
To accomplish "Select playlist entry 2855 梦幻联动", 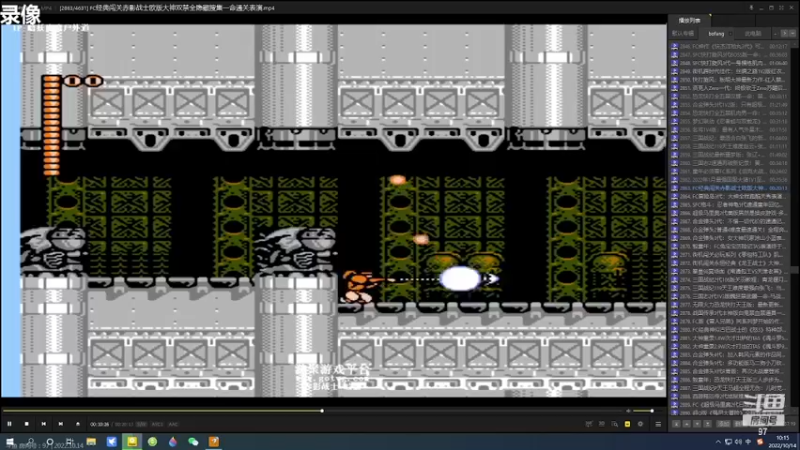I will (730, 121).
